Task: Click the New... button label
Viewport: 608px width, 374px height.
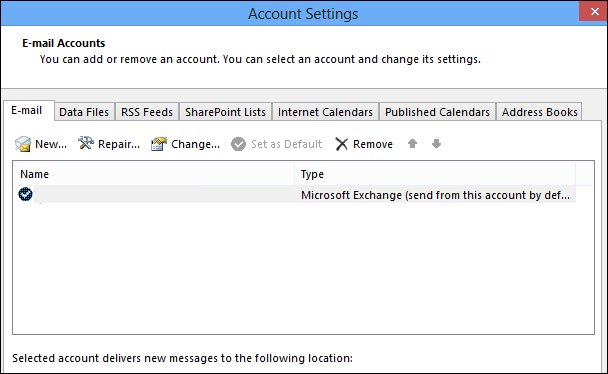Action: [x=51, y=144]
